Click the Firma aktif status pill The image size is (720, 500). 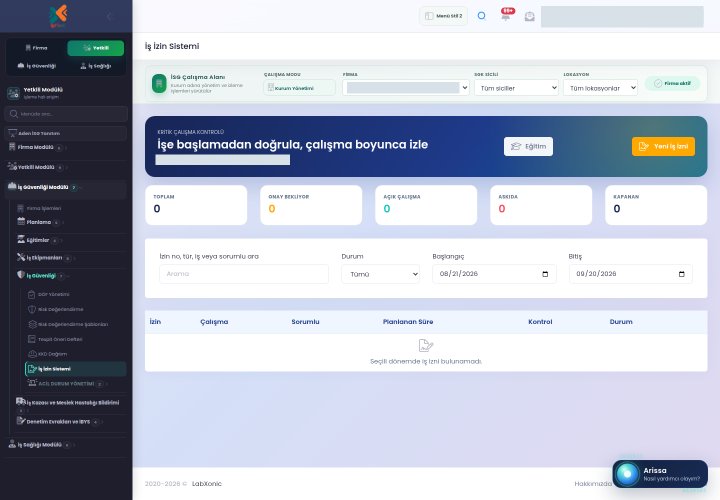coord(672,84)
